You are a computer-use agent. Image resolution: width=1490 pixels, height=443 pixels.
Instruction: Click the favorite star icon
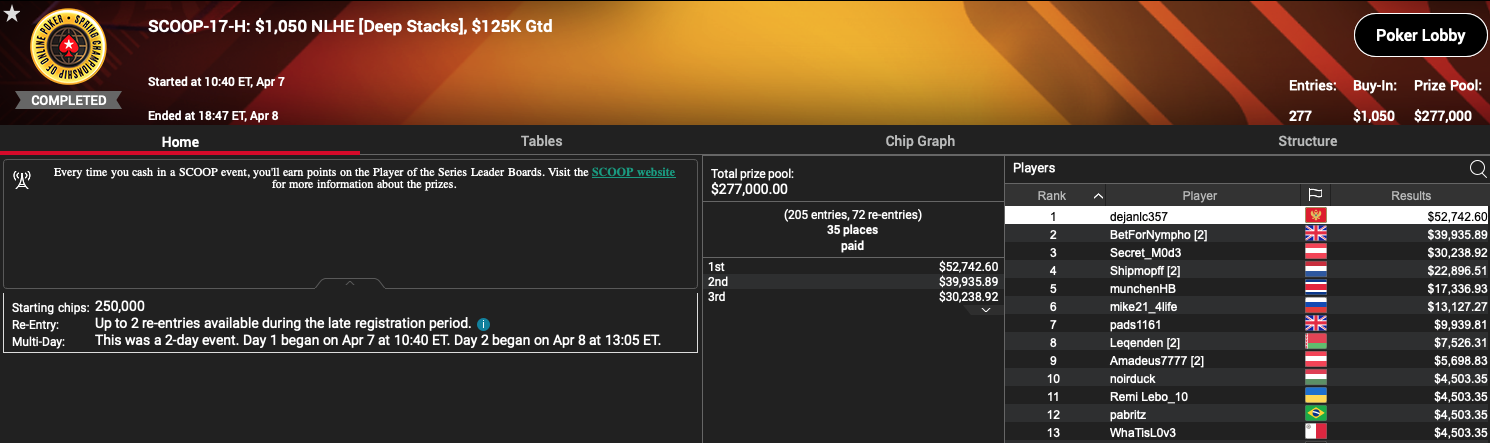[10, 15]
